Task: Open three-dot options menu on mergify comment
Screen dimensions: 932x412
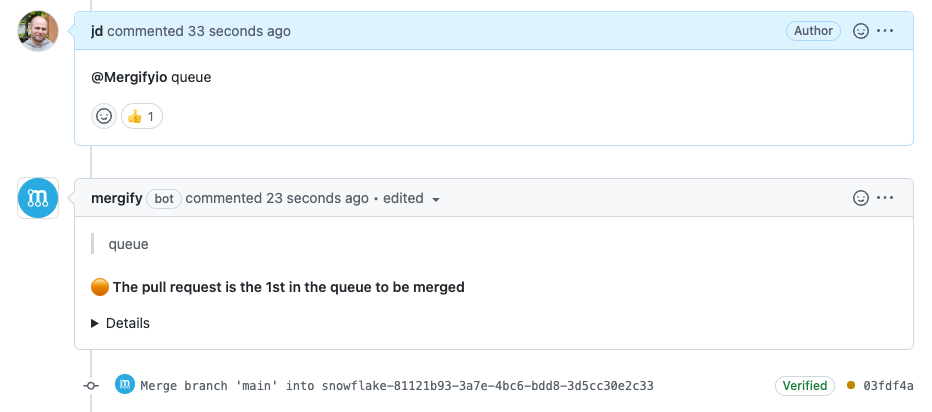Action: (x=885, y=198)
